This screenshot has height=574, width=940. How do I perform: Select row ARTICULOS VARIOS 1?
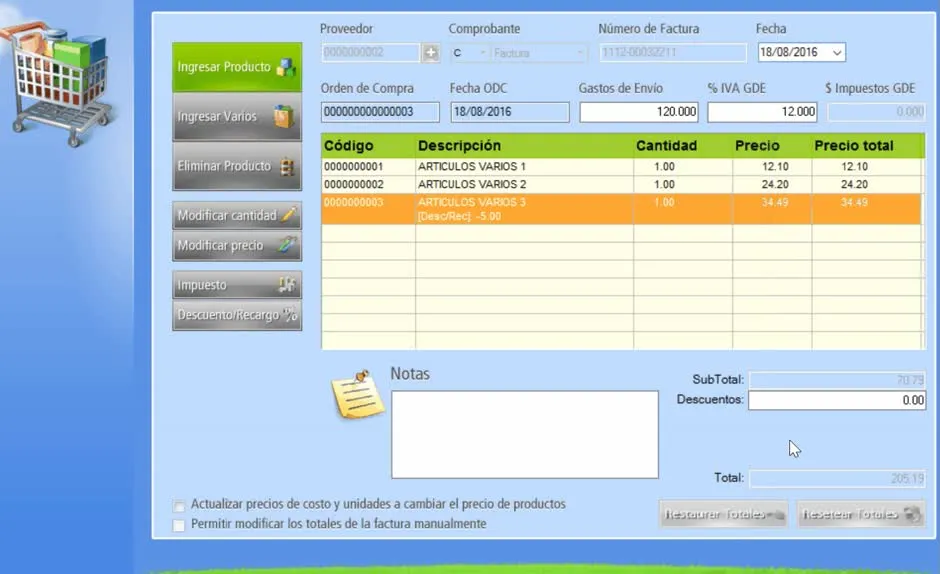point(621,167)
